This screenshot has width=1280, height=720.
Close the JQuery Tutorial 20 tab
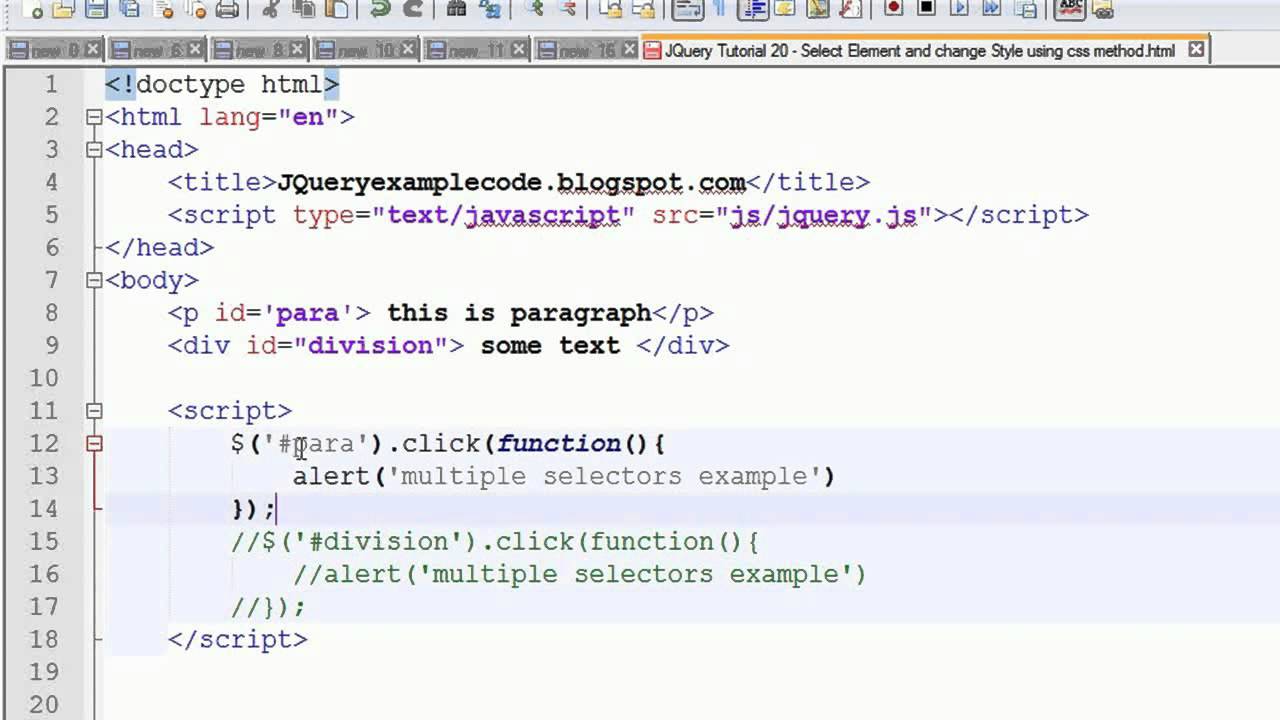click(x=1196, y=49)
